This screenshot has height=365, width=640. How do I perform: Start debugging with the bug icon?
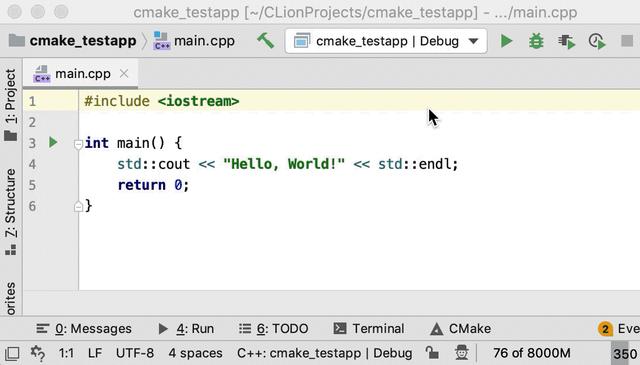point(536,41)
